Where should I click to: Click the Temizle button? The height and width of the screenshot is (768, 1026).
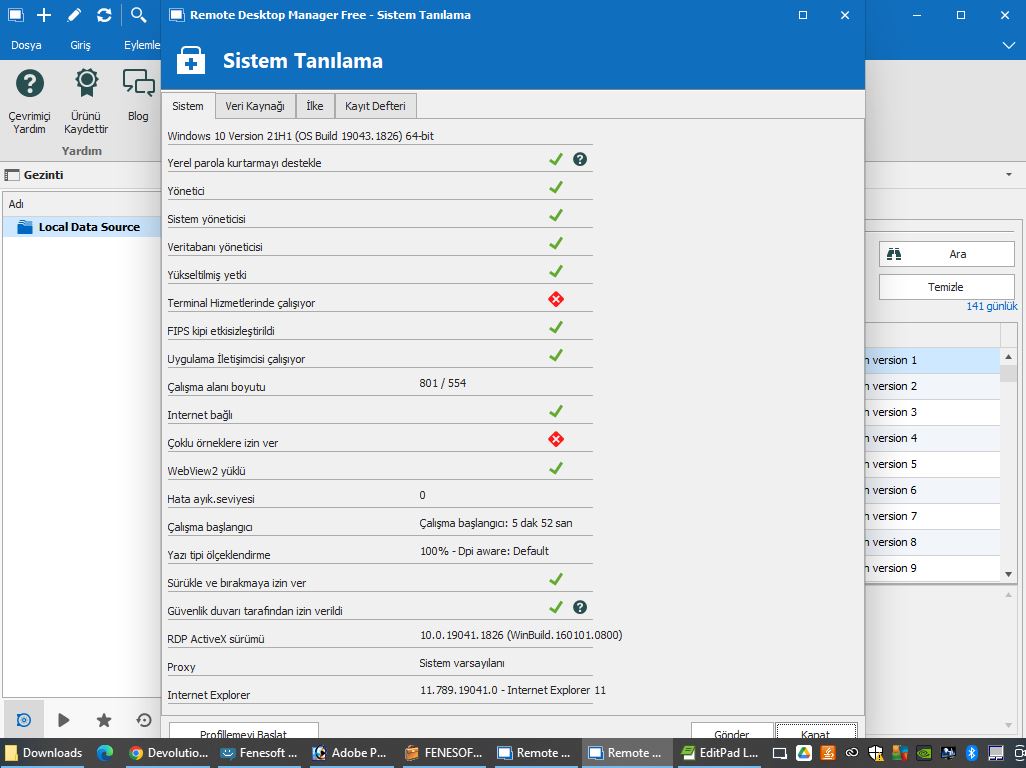click(x=947, y=287)
